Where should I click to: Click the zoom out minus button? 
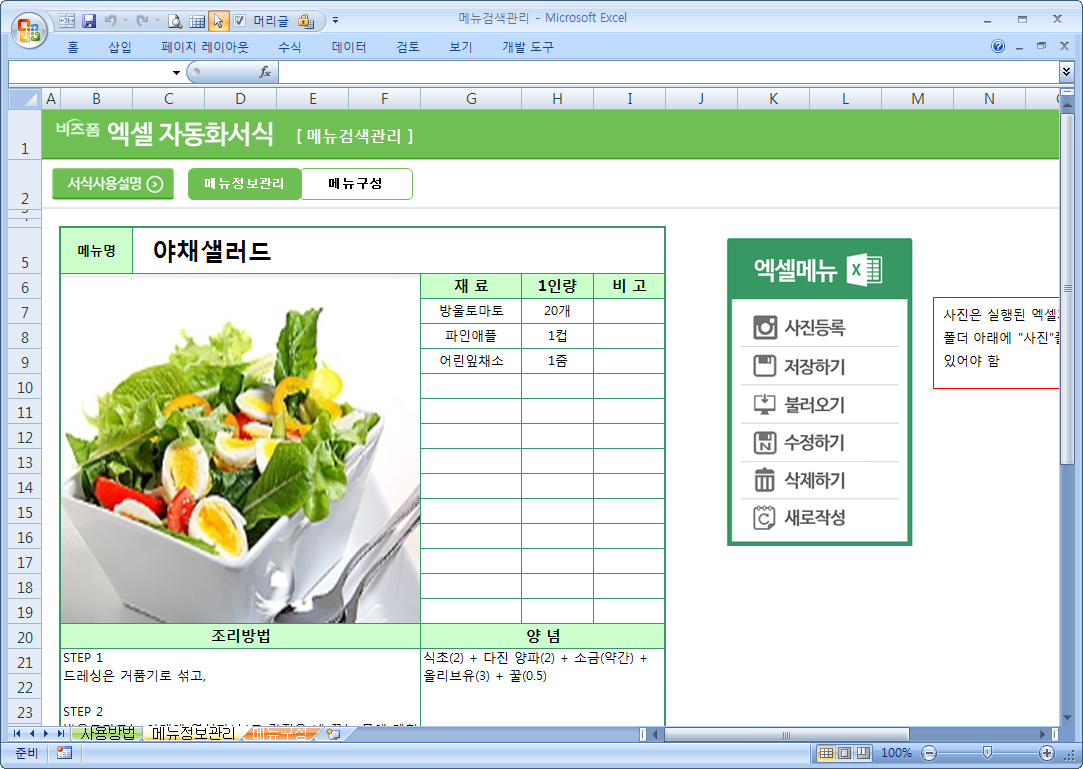point(930,752)
